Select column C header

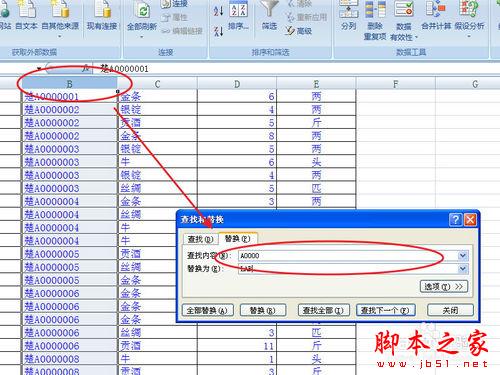click(157, 84)
